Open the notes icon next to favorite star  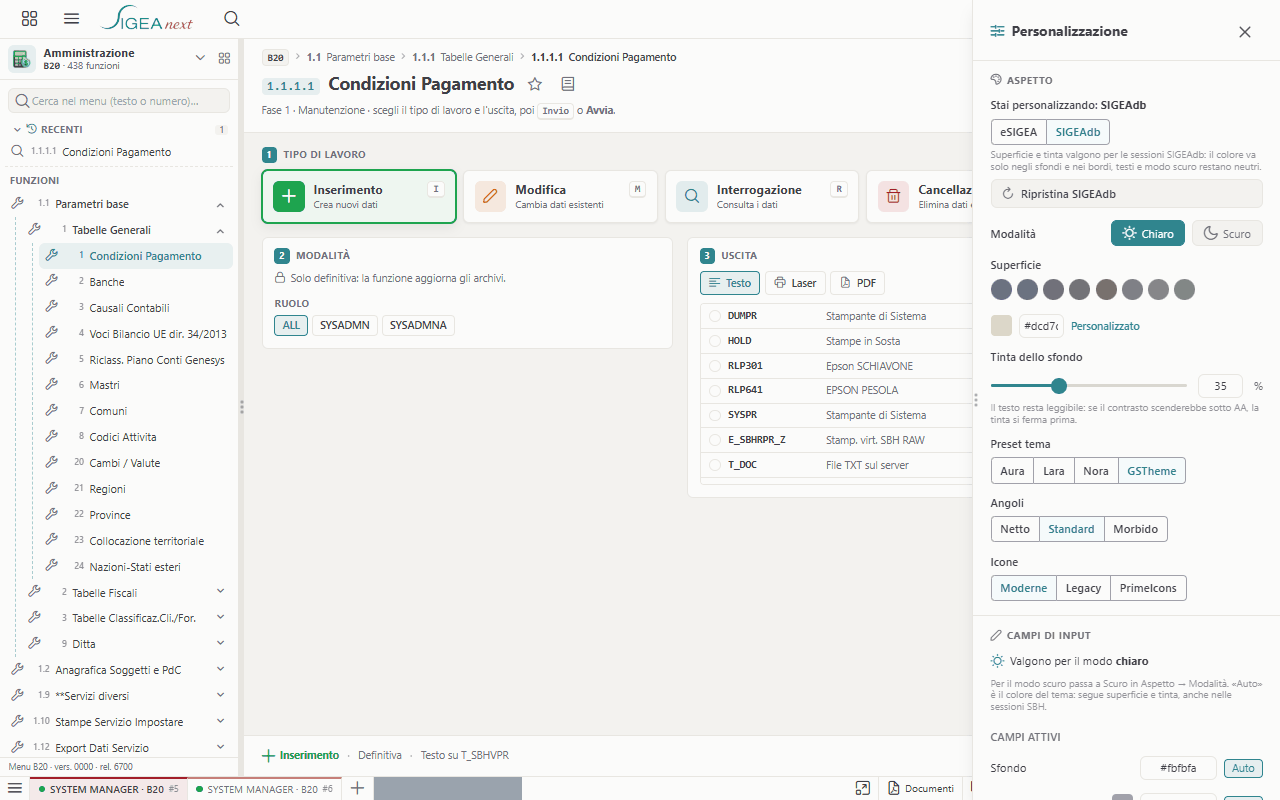click(x=568, y=84)
